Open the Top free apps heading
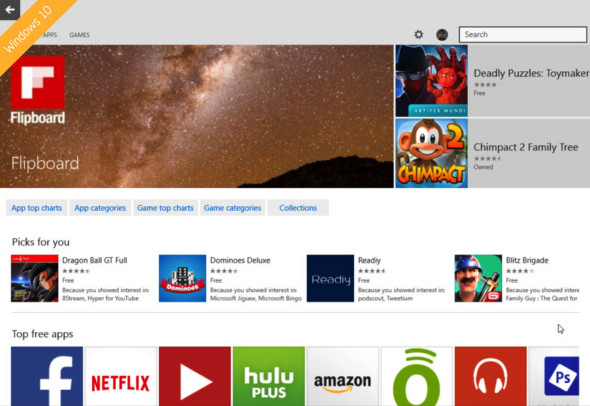This screenshot has width=590, height=406. pos(43,334)
